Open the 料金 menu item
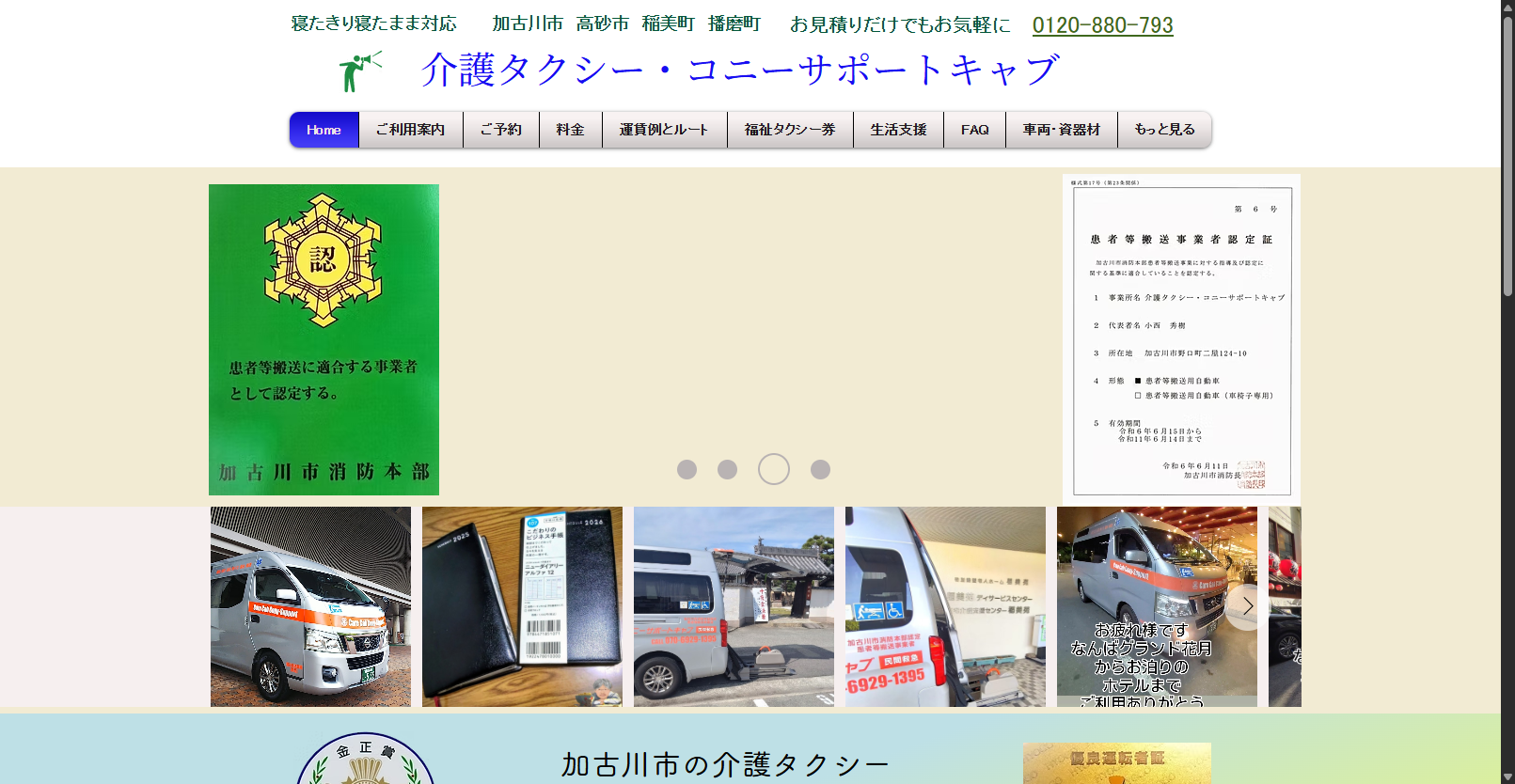Viewport: 1515px width, 784px height. pyautogui.click(x=570, y=130)
